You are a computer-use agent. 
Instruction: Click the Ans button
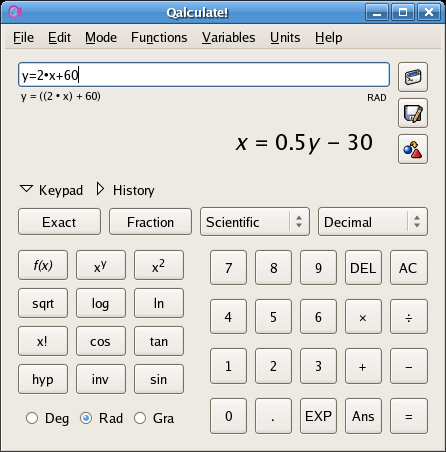(x=363, y=416)
